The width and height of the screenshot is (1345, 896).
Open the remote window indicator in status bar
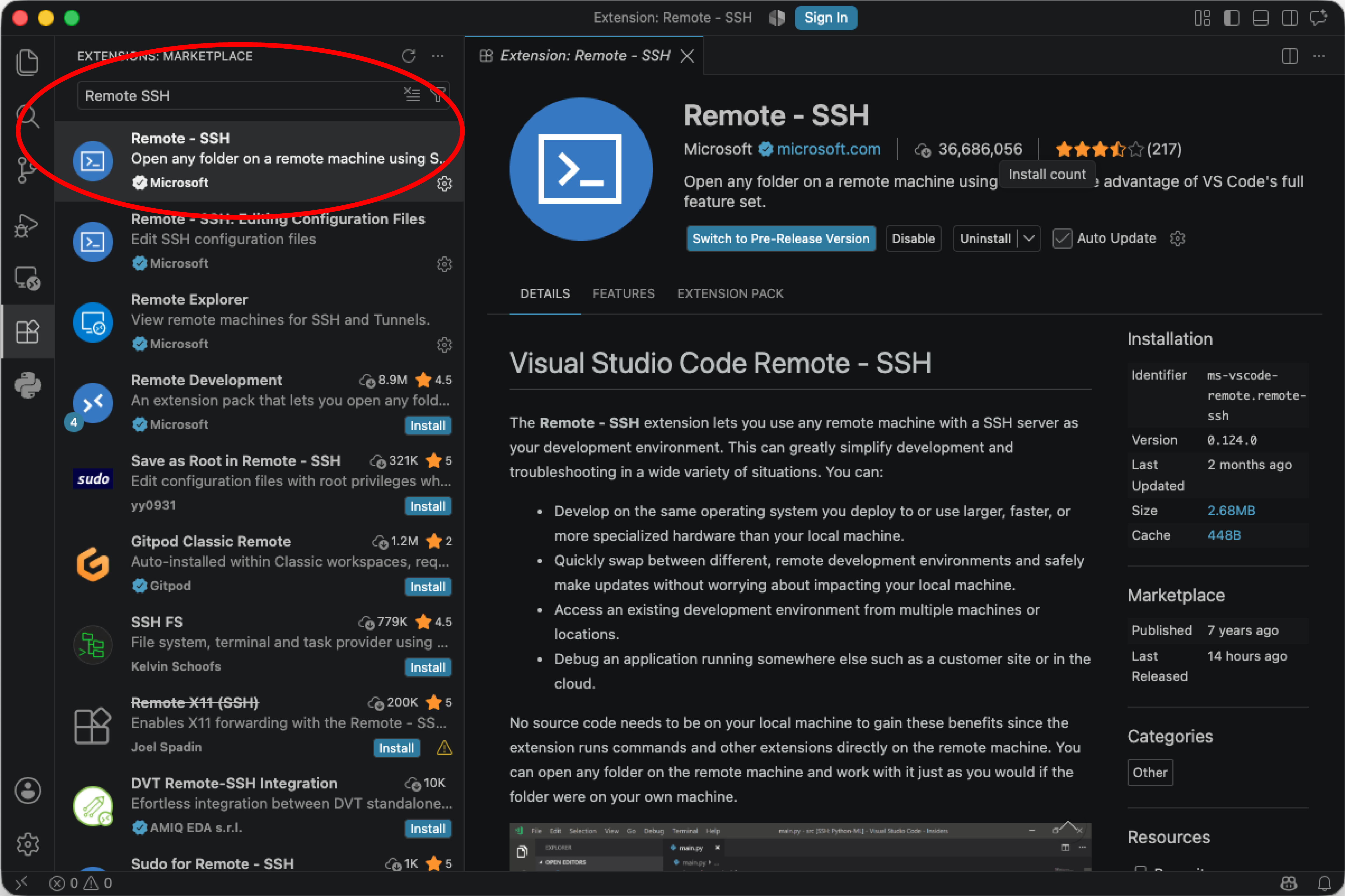pos(21,883)
